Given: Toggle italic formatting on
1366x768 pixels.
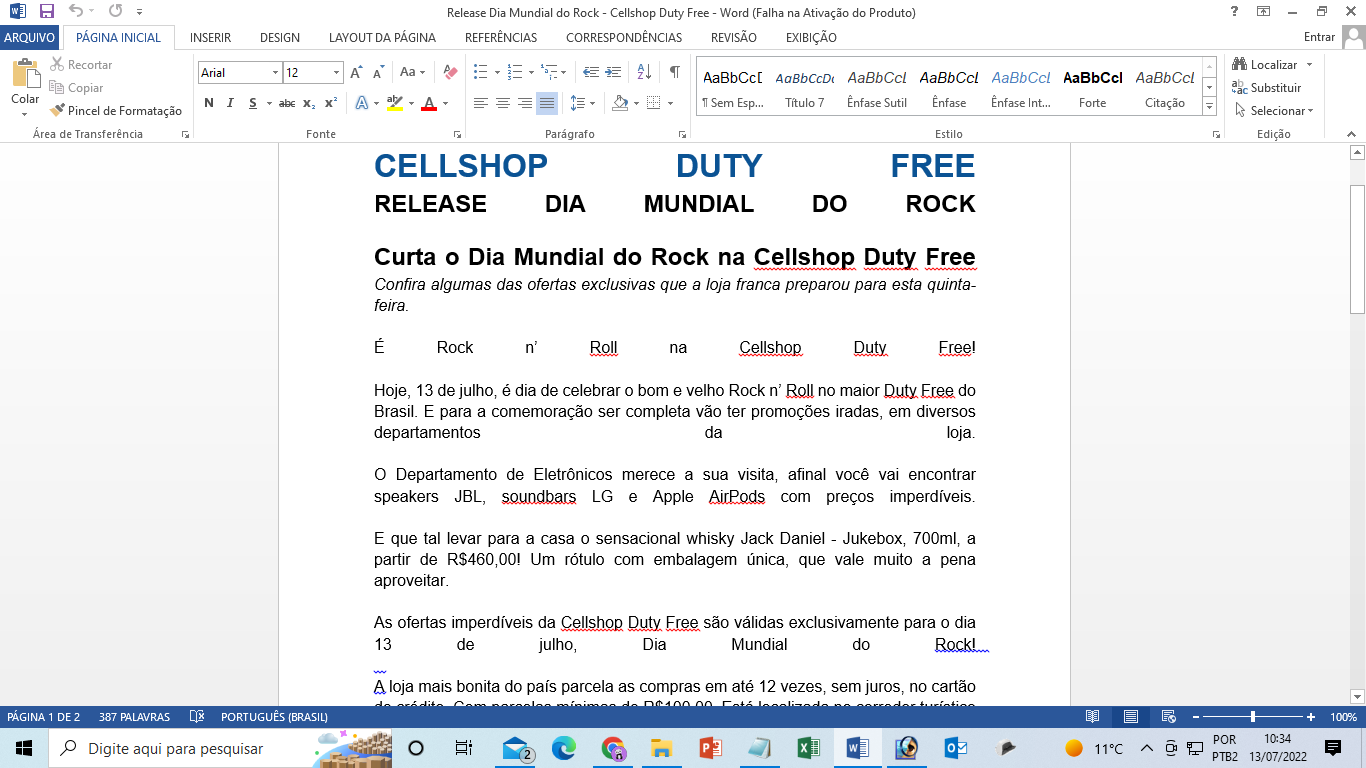Looking at the screenshot, I should pyautogui.click(x=231, y=103).
